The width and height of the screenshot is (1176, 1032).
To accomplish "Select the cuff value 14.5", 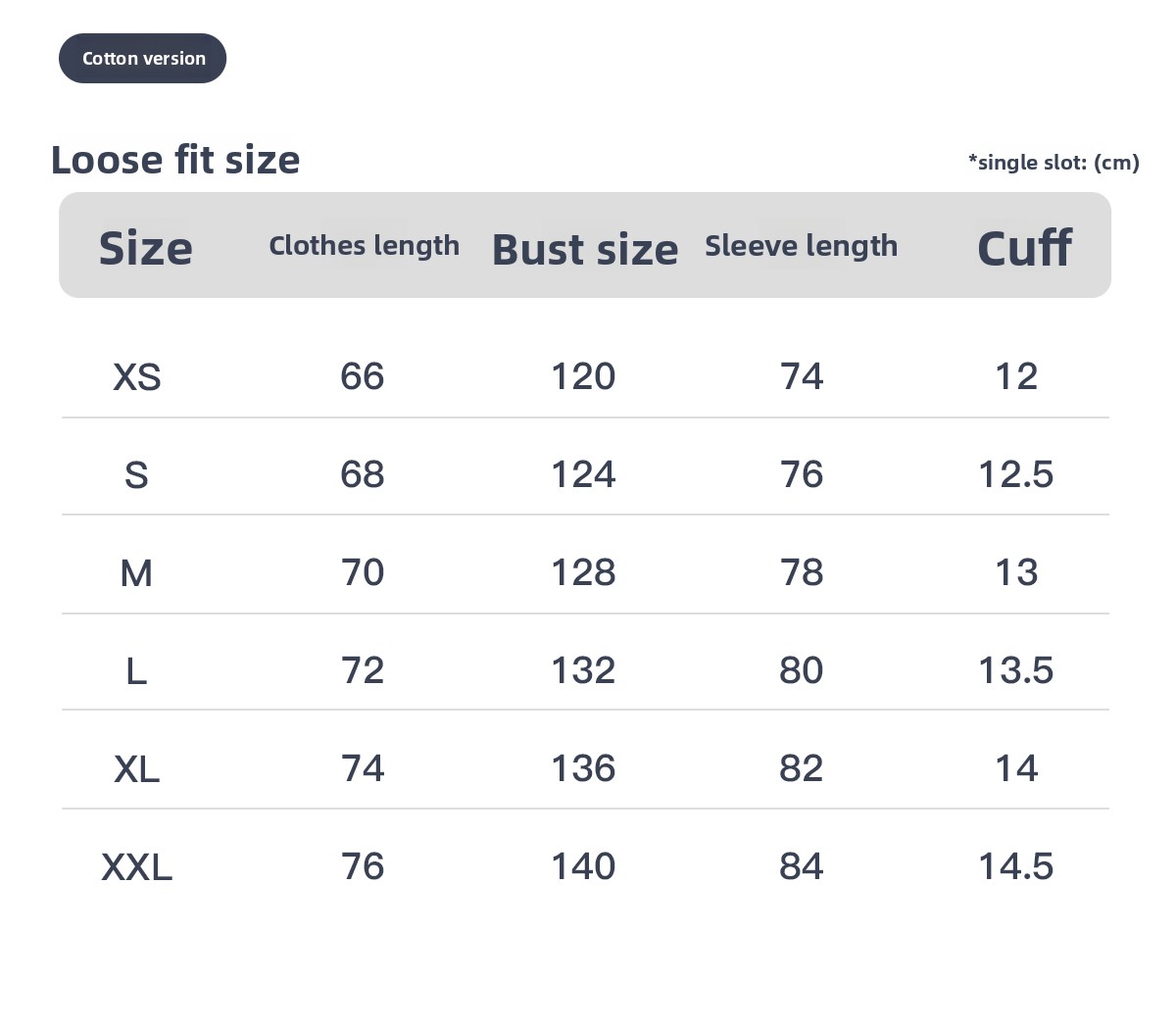I will pyautogui.click(x=1015, y=866).
